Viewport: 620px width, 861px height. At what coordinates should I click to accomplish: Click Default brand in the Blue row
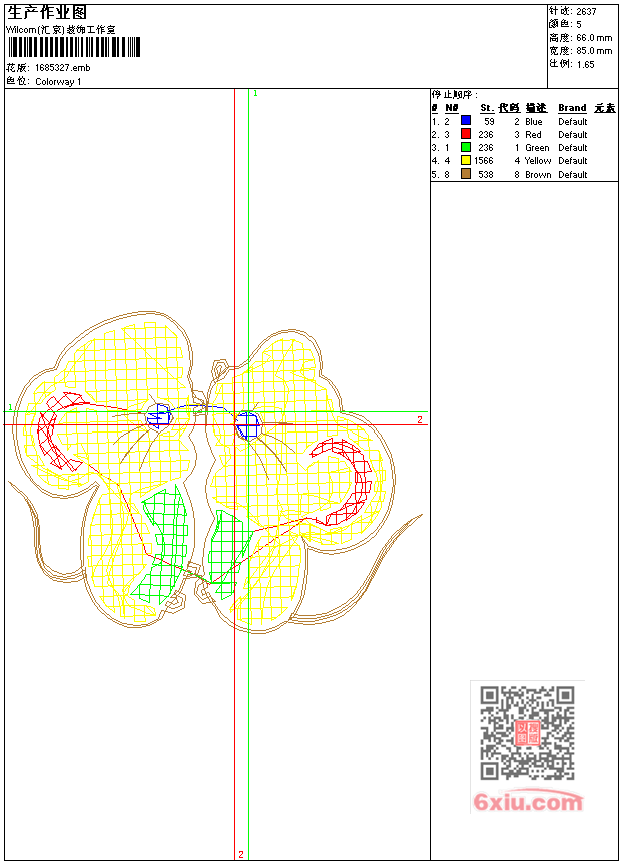tap(573, 121)
